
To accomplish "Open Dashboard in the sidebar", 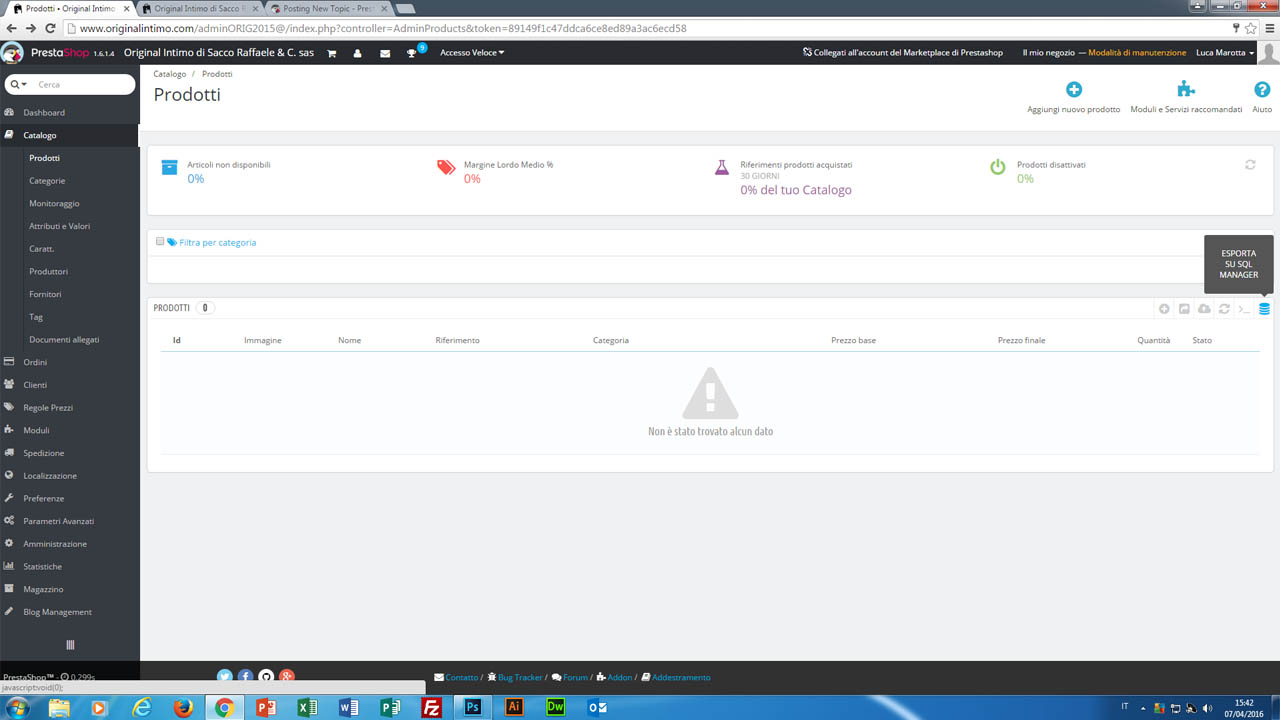I will point(44,113).
